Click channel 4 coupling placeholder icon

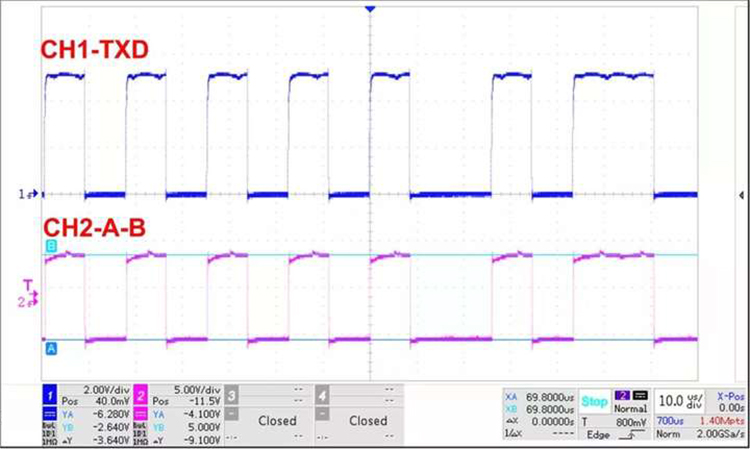pos(322,414)
